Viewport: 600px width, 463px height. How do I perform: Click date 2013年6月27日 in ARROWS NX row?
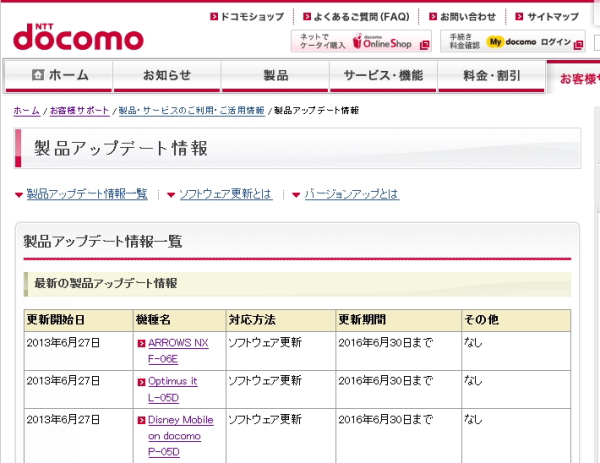[63, 343]
